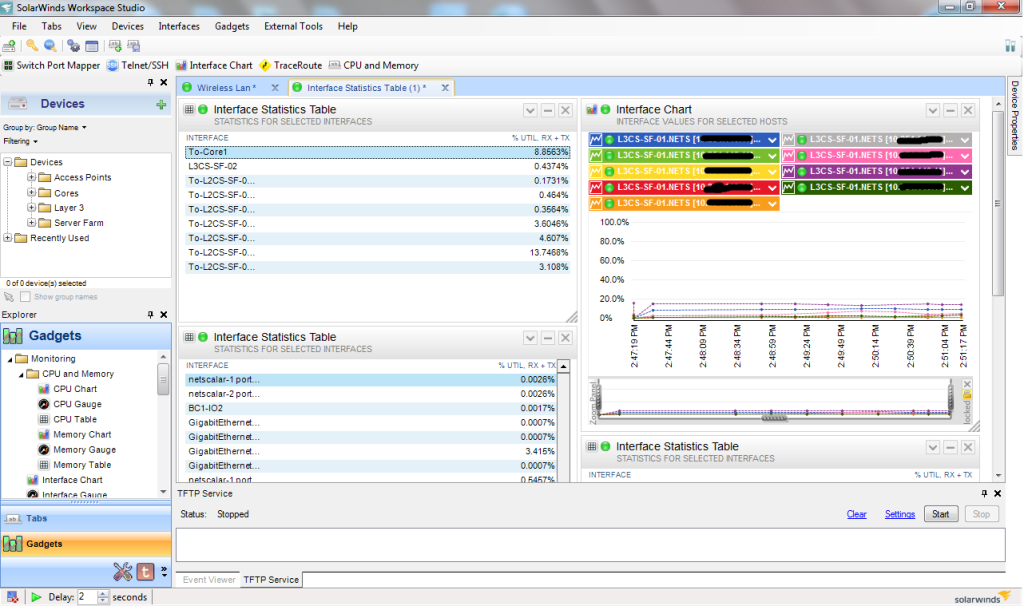Select the orange legend entry
This screenshot has width=1024, height=606.
pos(684,203)
